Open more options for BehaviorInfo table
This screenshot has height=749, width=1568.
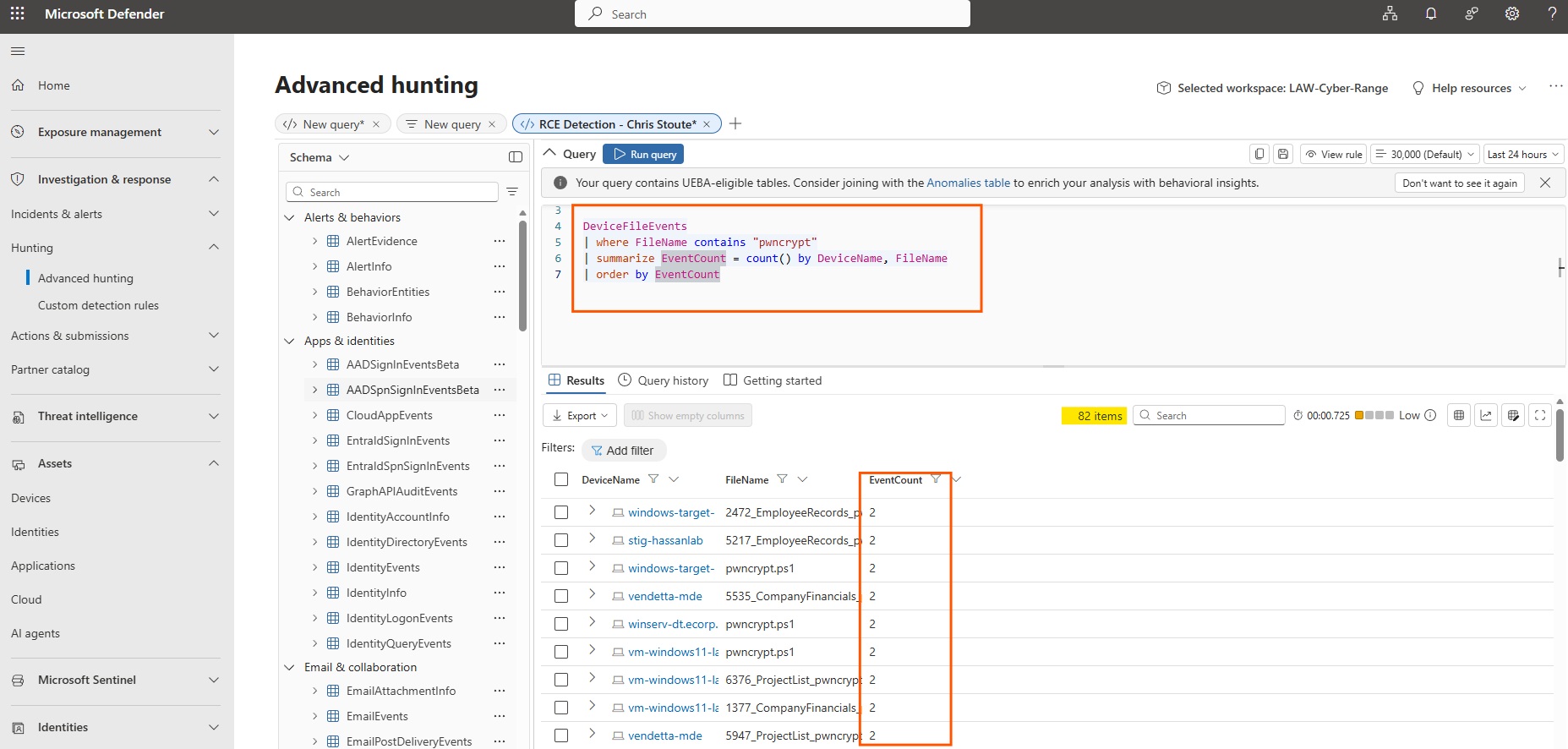click(500, 317)
